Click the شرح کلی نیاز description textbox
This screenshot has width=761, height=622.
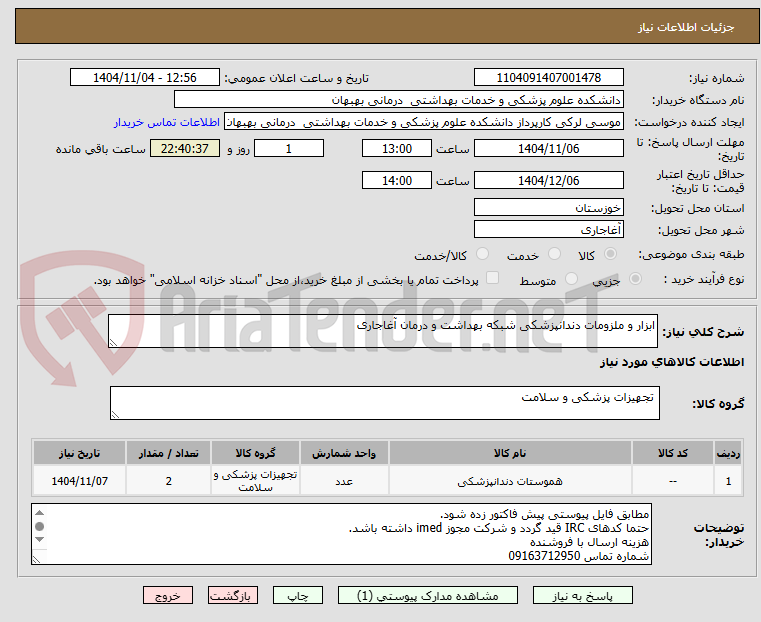[x=383, y=331]
